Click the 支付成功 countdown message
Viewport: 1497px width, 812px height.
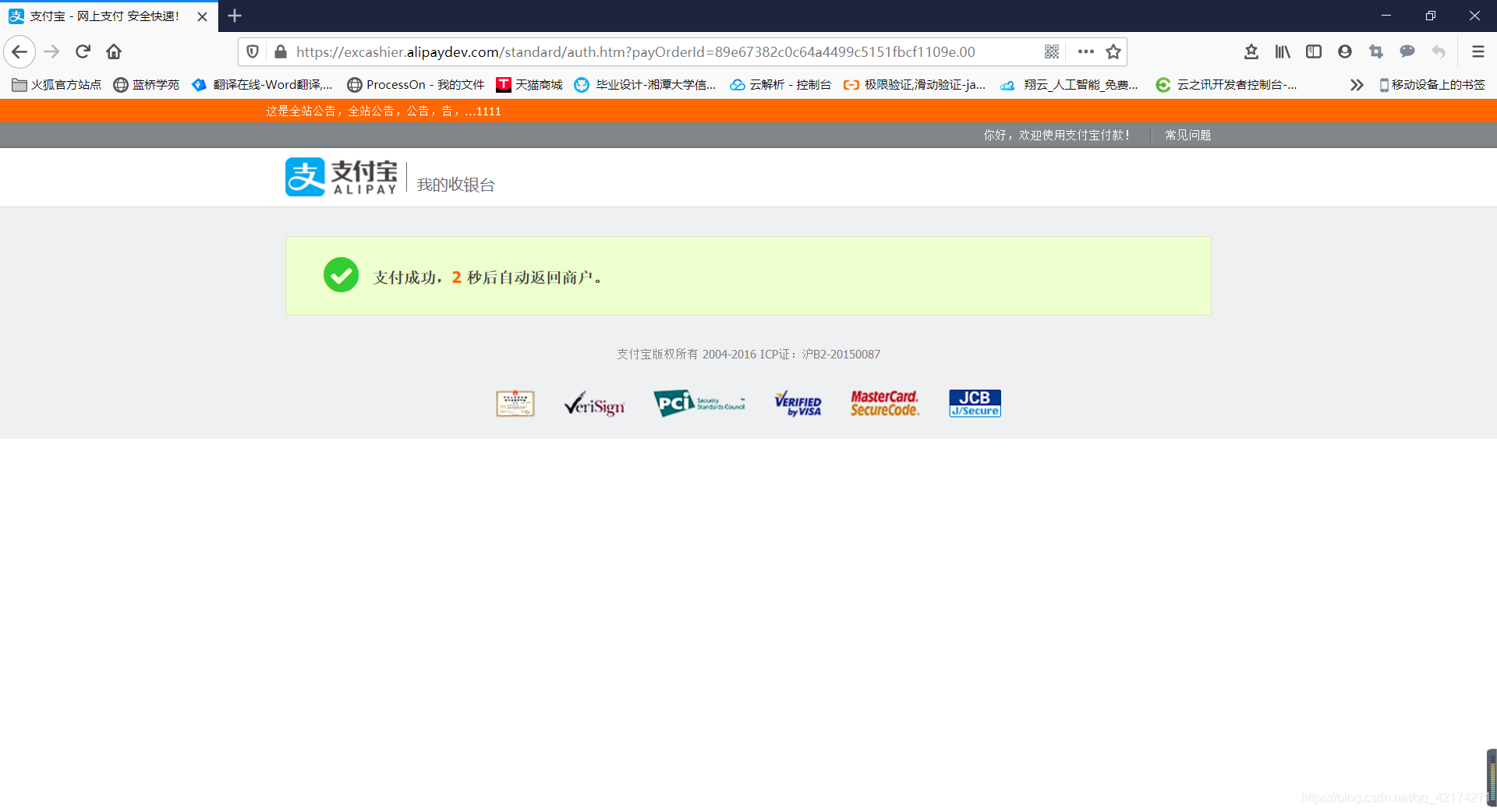click(x=488, y=277)
